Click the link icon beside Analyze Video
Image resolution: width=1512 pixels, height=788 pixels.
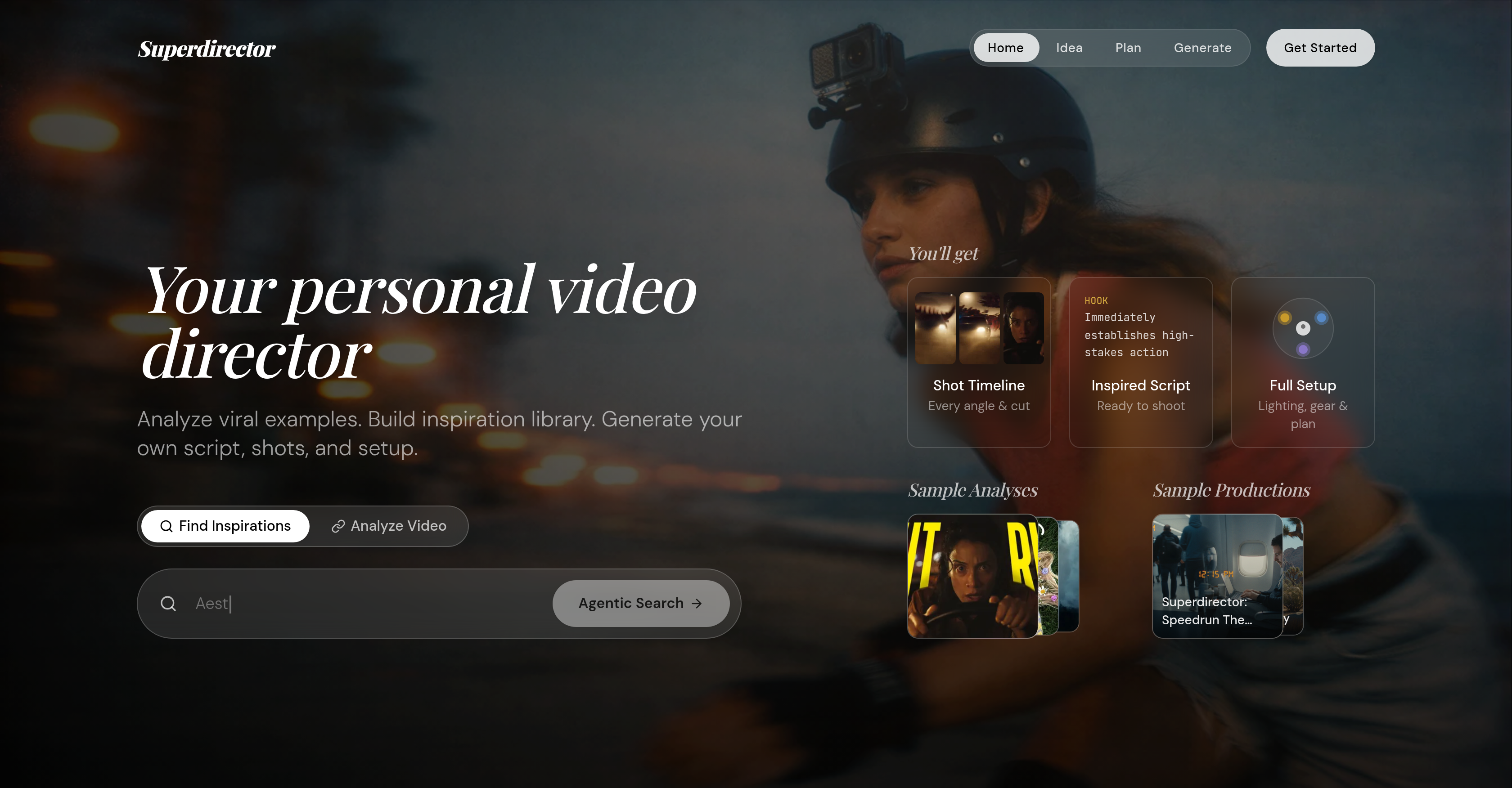pos(337,526)
